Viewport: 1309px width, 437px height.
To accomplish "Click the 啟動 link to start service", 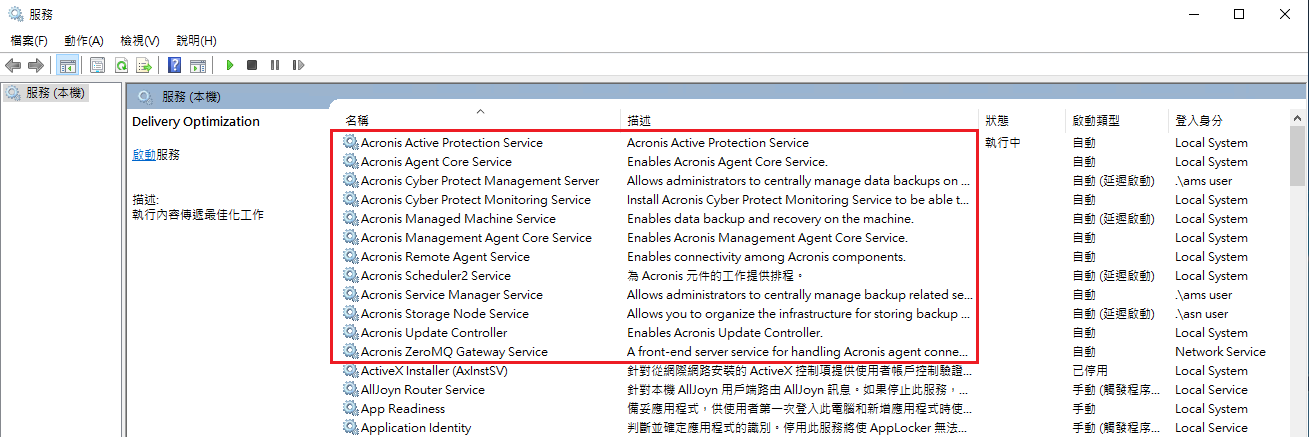I will [144, 155].
